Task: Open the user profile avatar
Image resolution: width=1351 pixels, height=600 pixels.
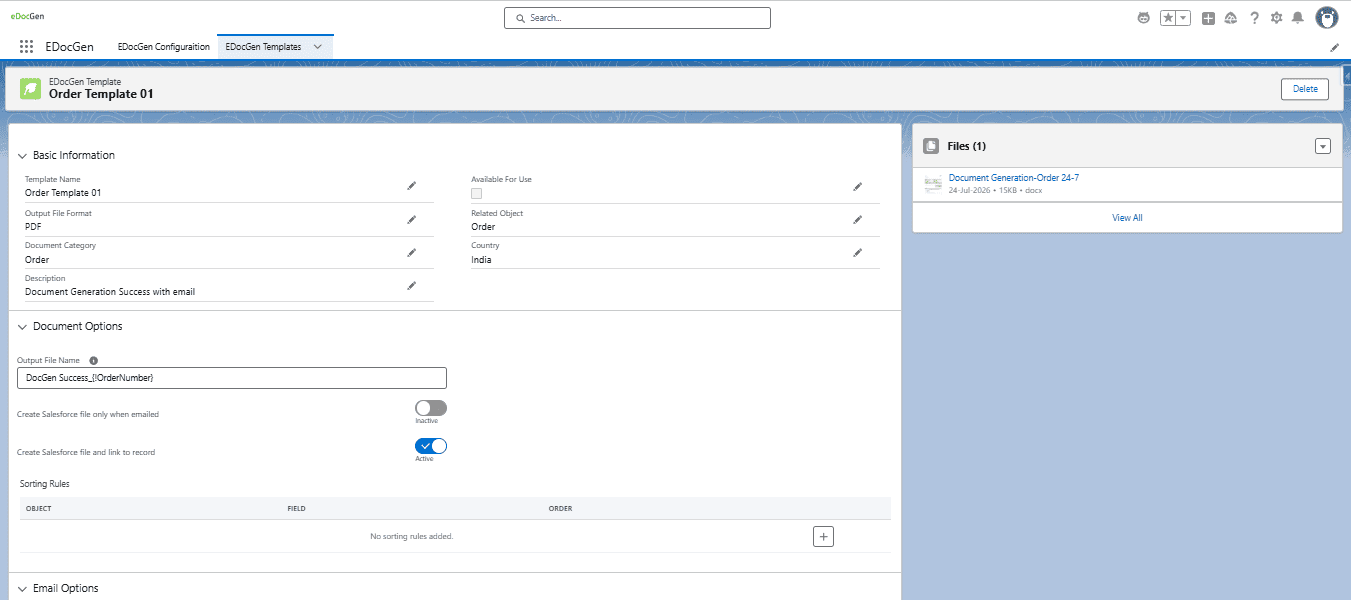Action: (1326, 18)
